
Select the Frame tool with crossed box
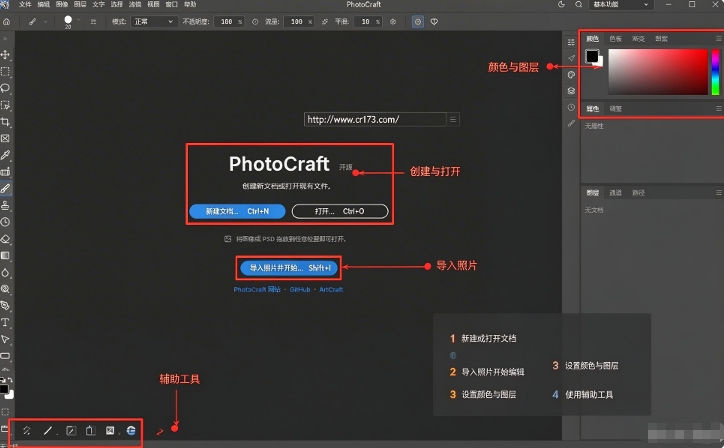(5, 139)
